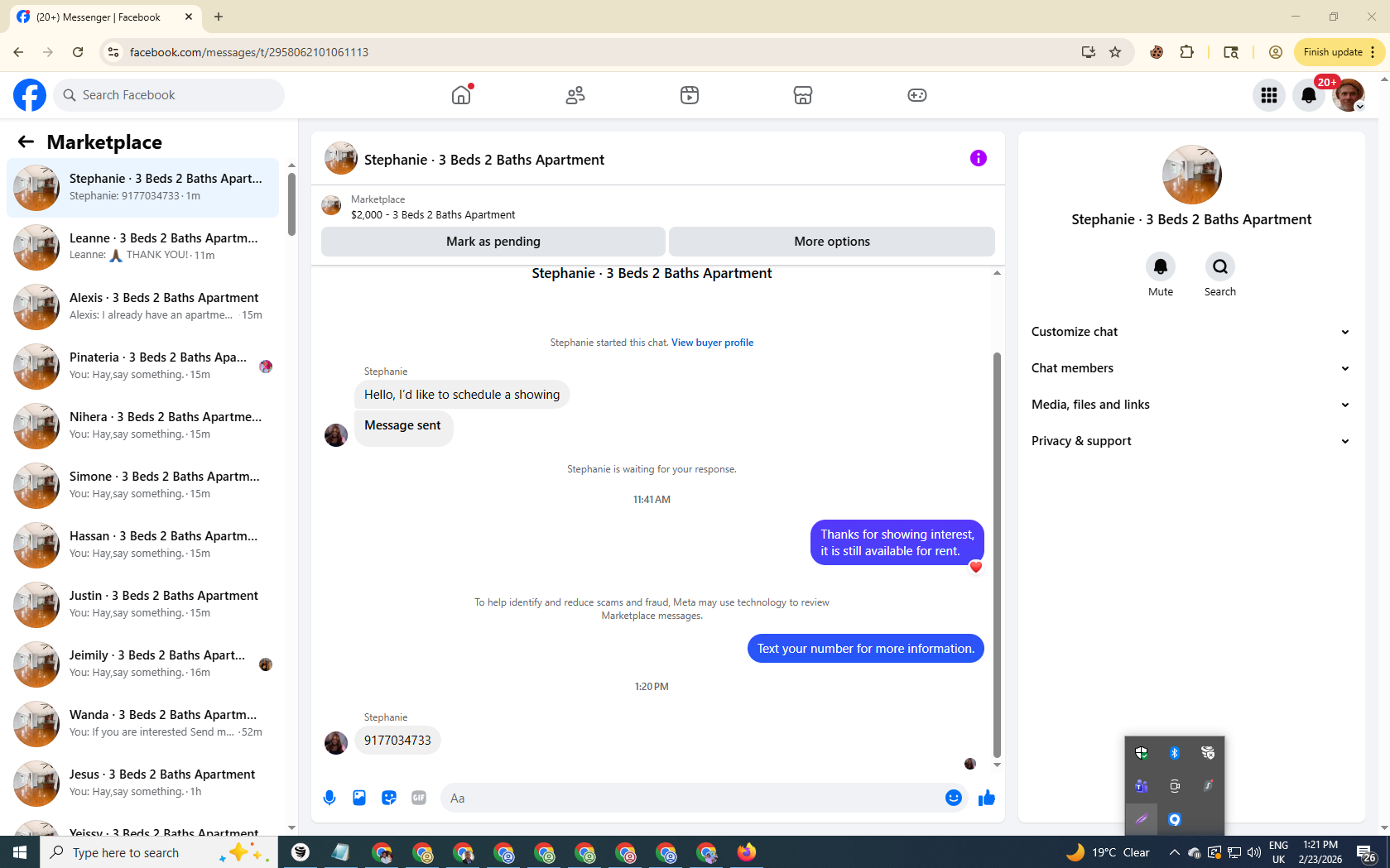
Task: Open Windows notification center icon
Action: tap(1366, 852)
